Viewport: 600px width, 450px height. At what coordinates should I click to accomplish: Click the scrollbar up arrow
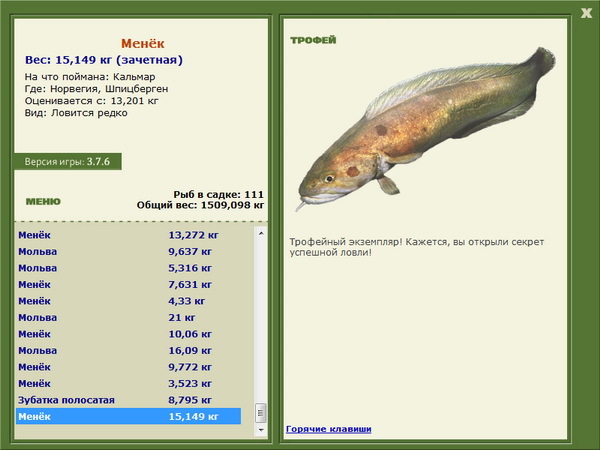pyautogui.click(x=261, y=231)
